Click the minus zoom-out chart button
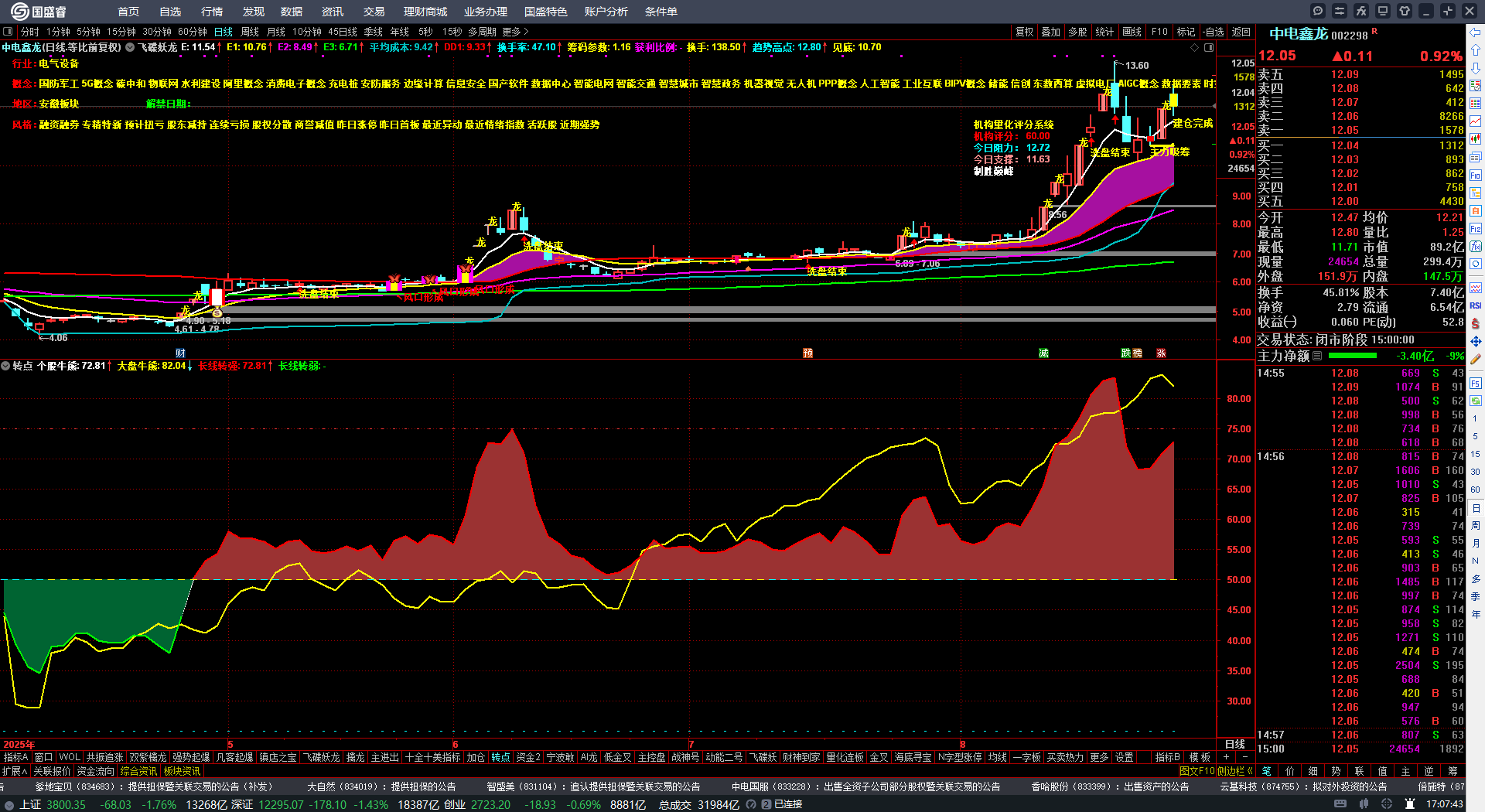Viewport: 1485px width, 812px height. coord(1245,757)
